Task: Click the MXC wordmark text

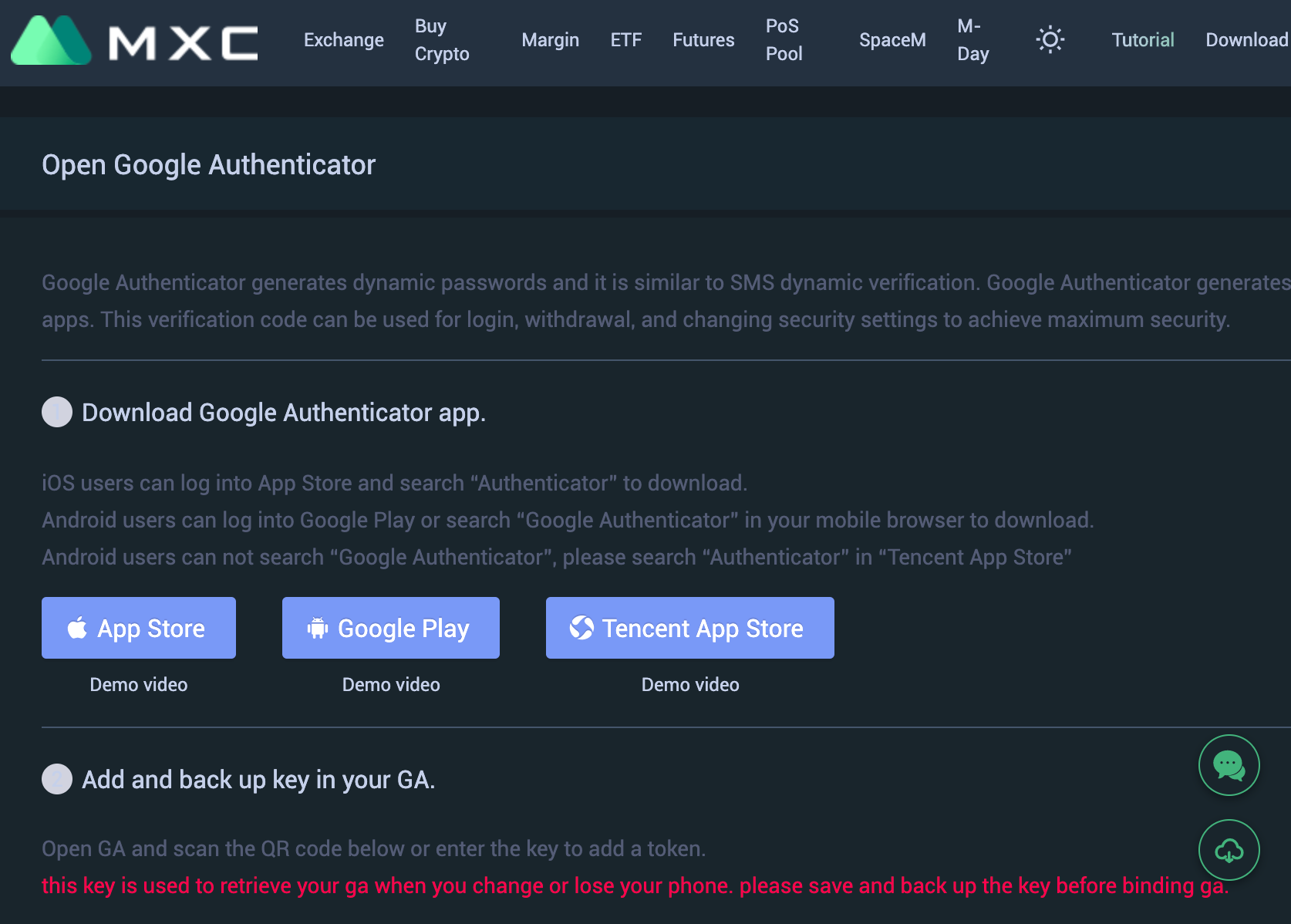Action: click(x=184, y=43)
